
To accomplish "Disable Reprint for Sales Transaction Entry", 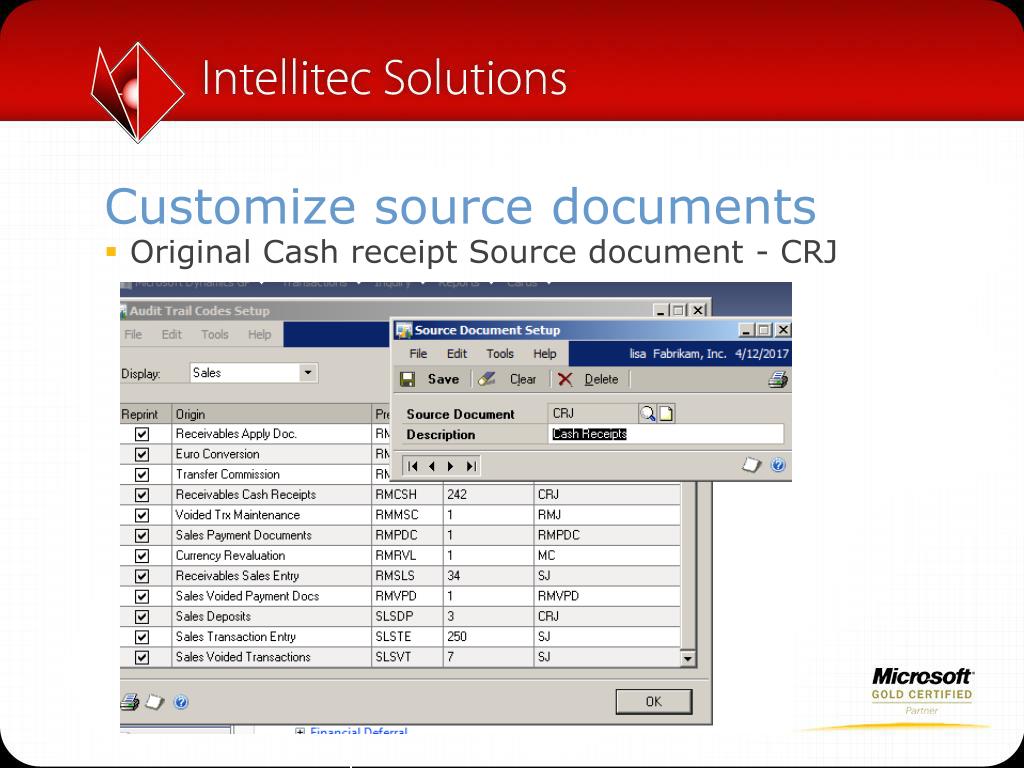I will tap(142, 637).
